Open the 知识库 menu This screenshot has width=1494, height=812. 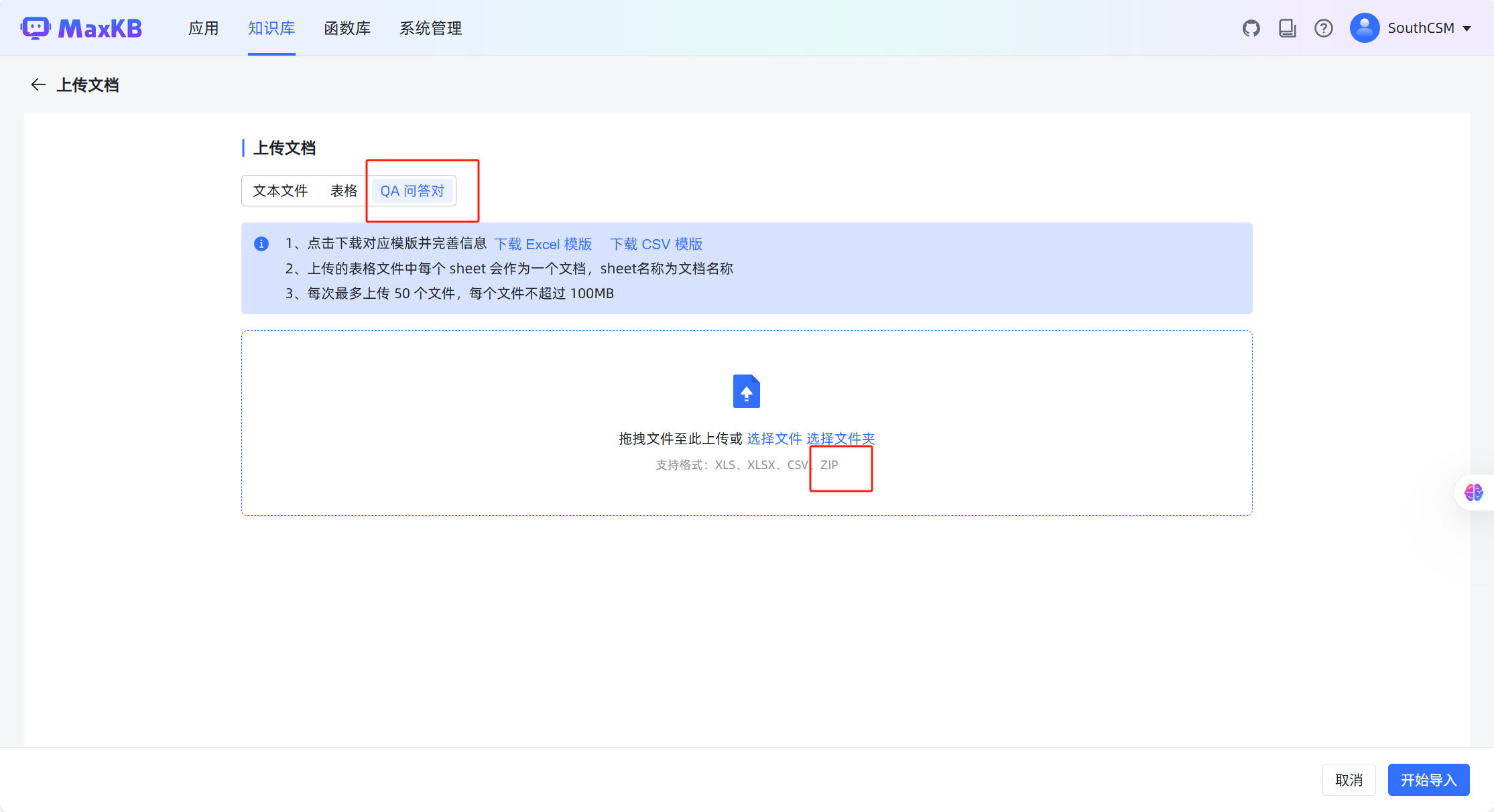pyautogui.click(x=271, y=28)
